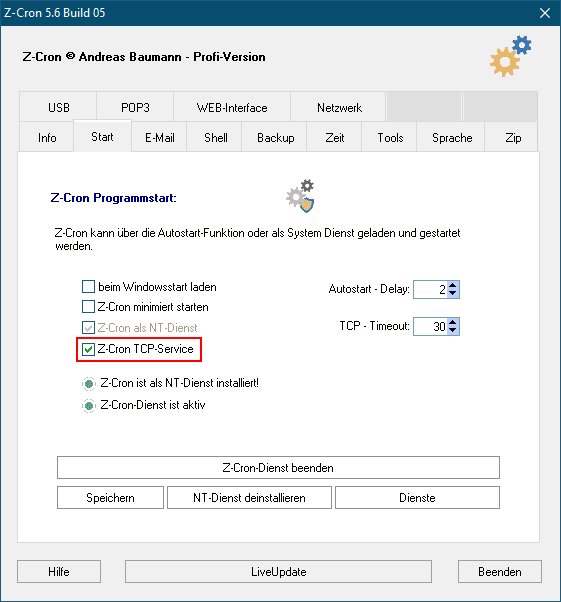Image resolution: width=561 pixels, height=602 pixels.
Task: Click the 'Z-Cron Programmstart:' heading
Action: click(x=114, y=198)
